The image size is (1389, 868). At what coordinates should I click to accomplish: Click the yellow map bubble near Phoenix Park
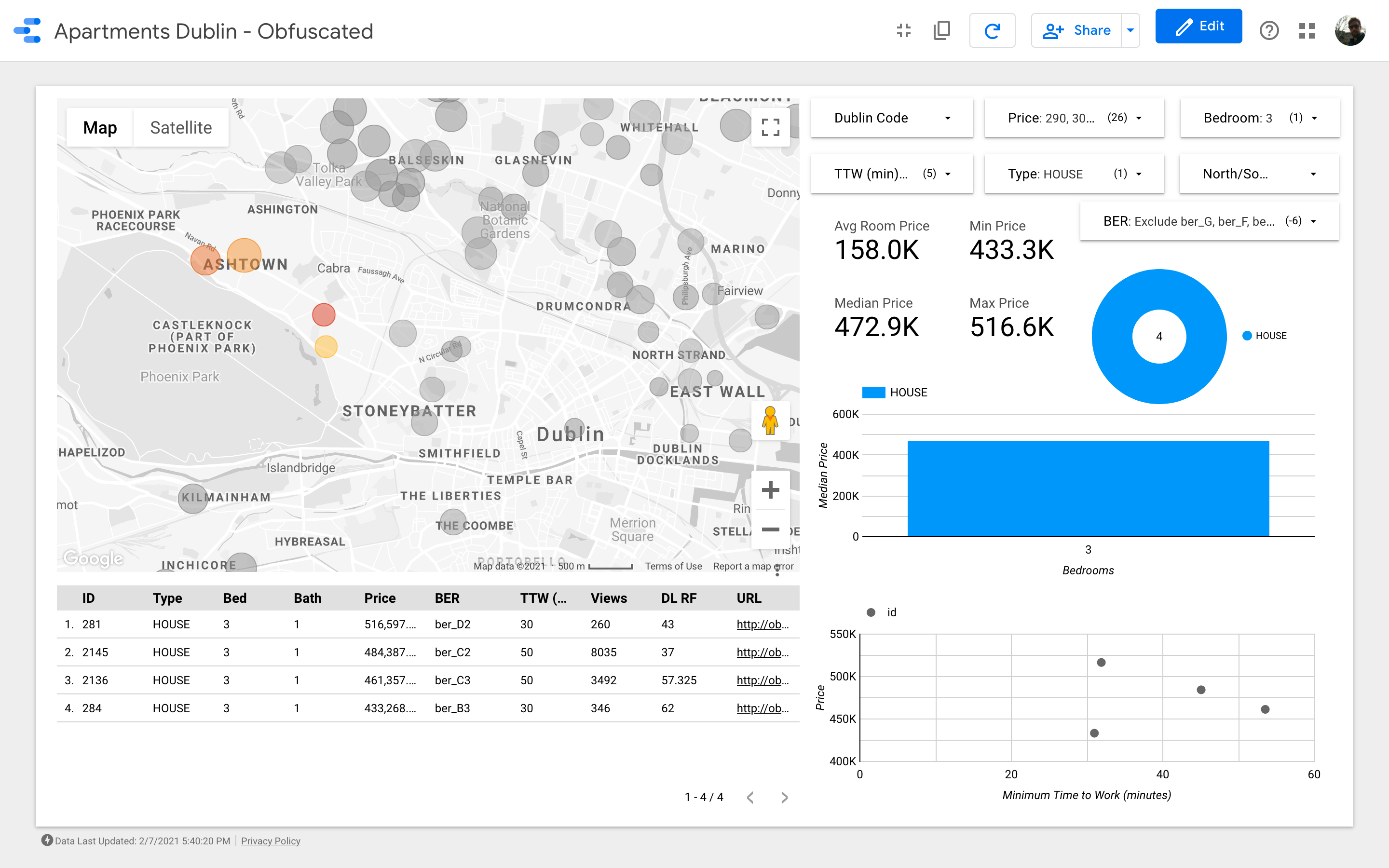pos(326,347)
